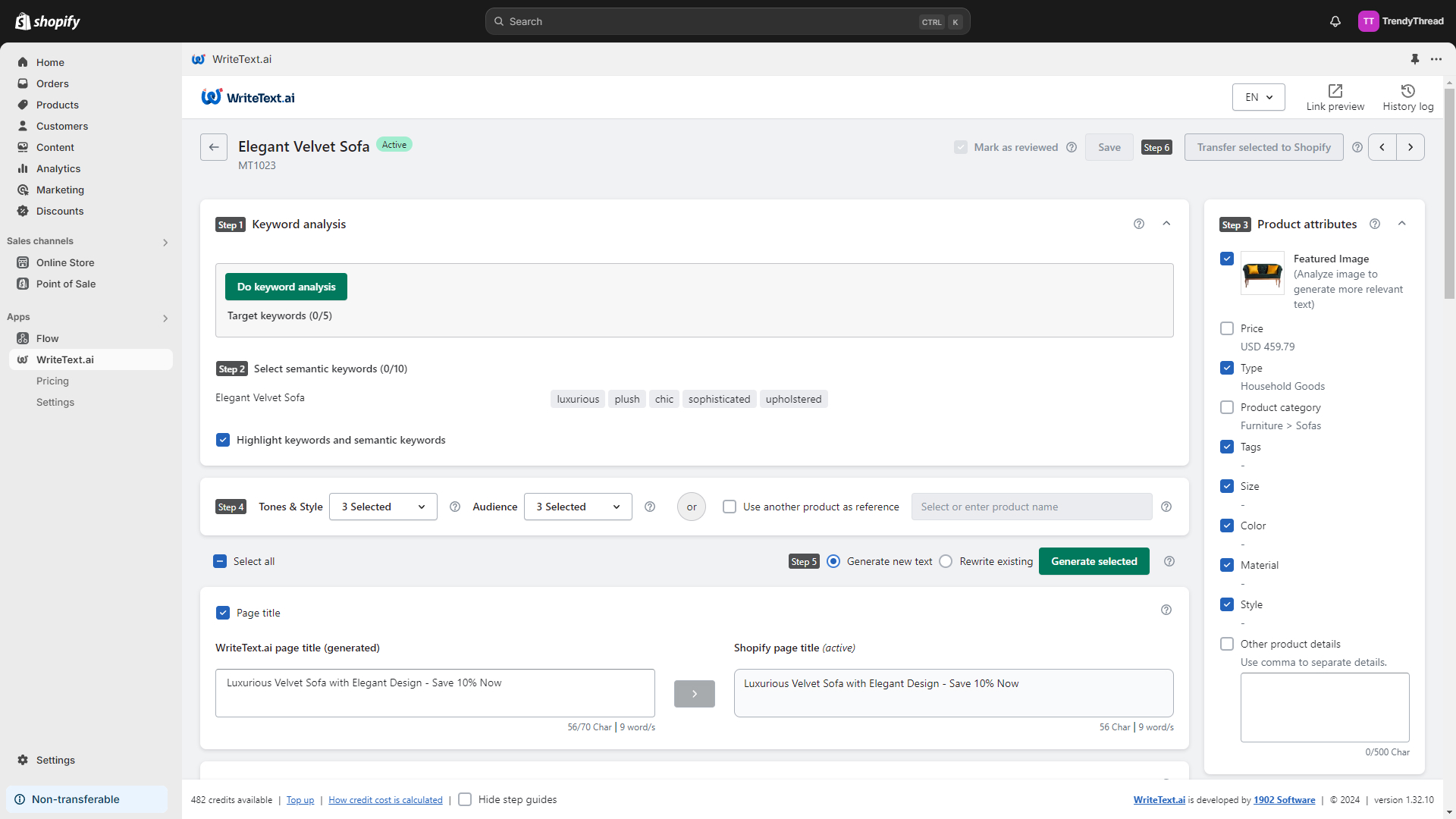Click the Home icon in sidebar

click(23, 62)
